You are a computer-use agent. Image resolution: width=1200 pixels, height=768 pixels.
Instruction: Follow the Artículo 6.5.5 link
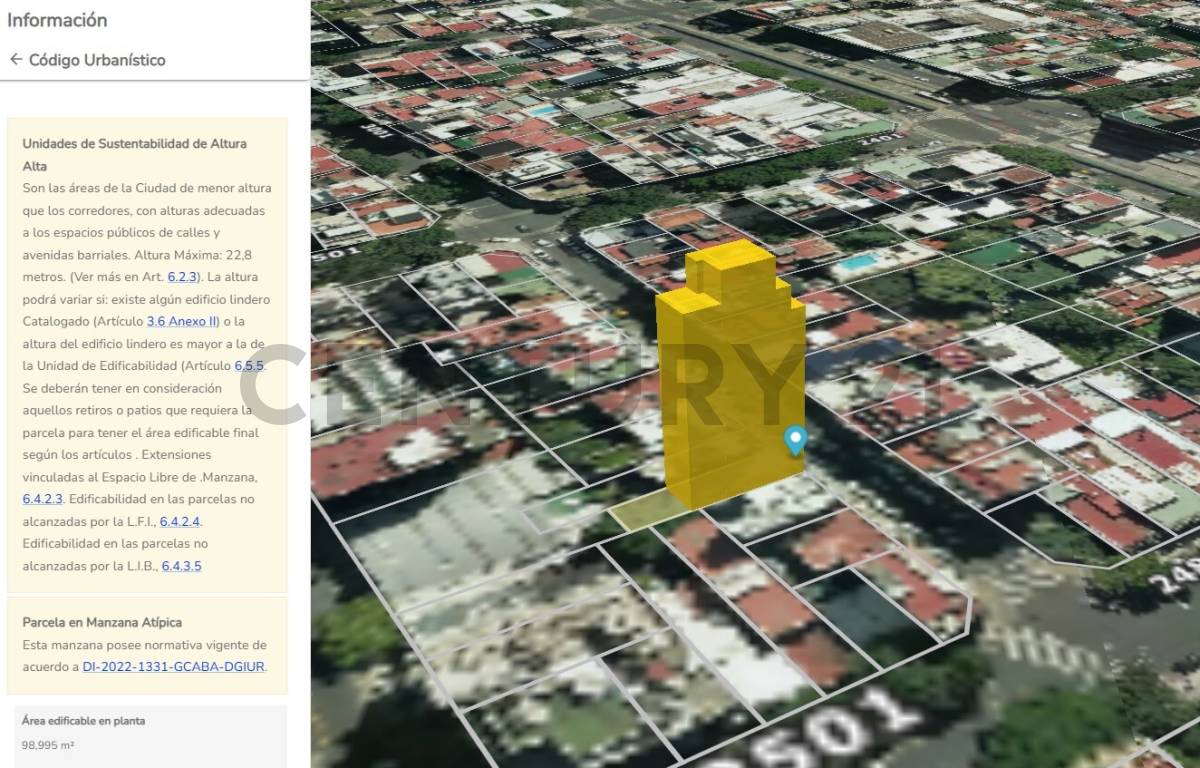[250, 366]
